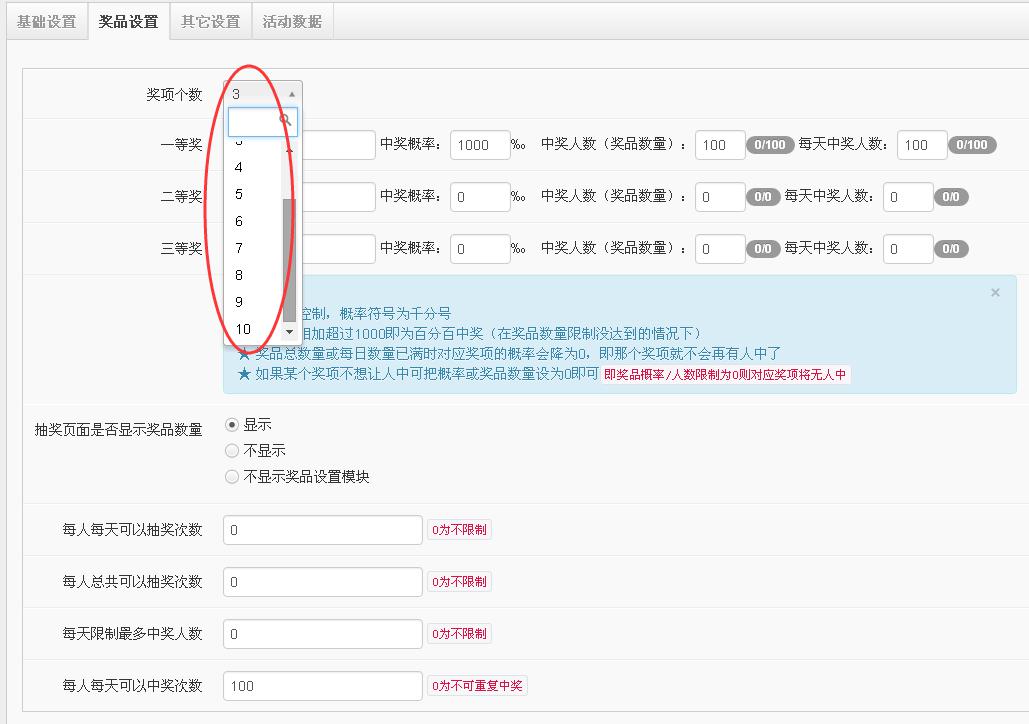Switch to the 其它设置 tab
Viewport: 1029px width, 724px height.
[210, 20]
